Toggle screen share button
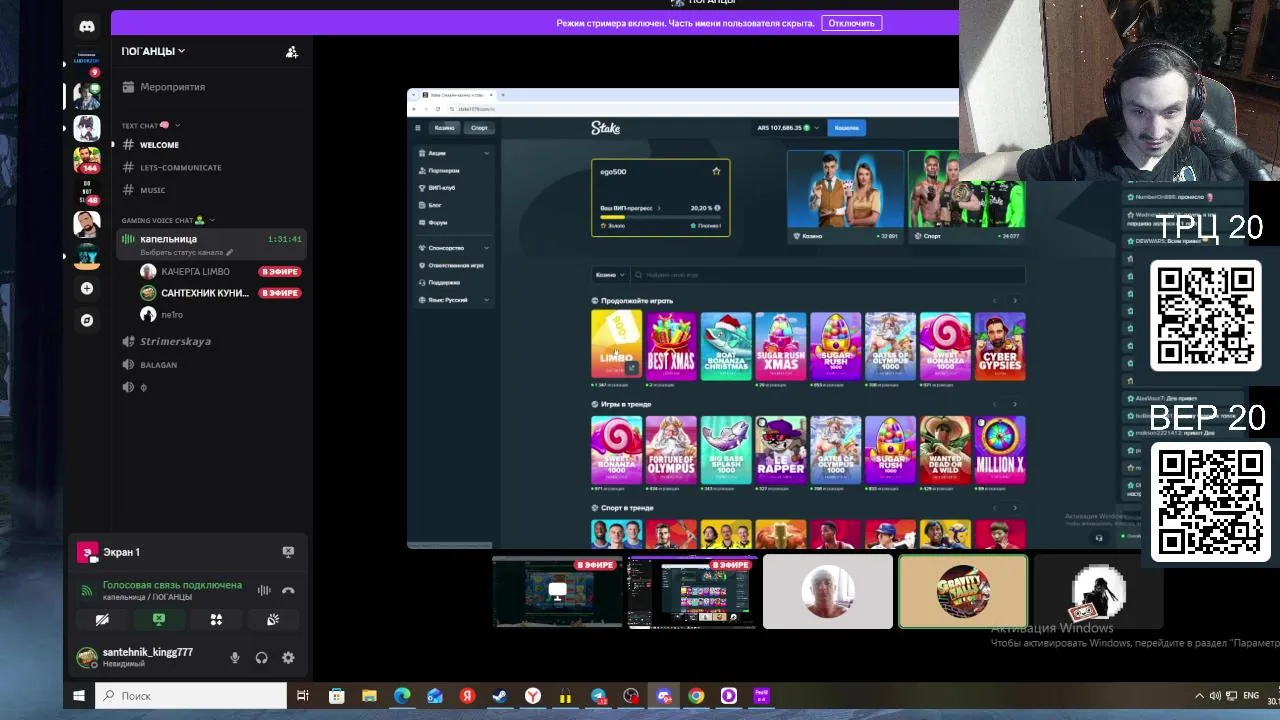1280x720 pixels. [159, 620]
